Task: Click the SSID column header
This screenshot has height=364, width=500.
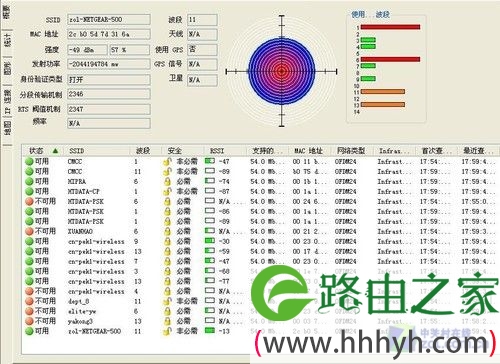Action: [76, 151]
